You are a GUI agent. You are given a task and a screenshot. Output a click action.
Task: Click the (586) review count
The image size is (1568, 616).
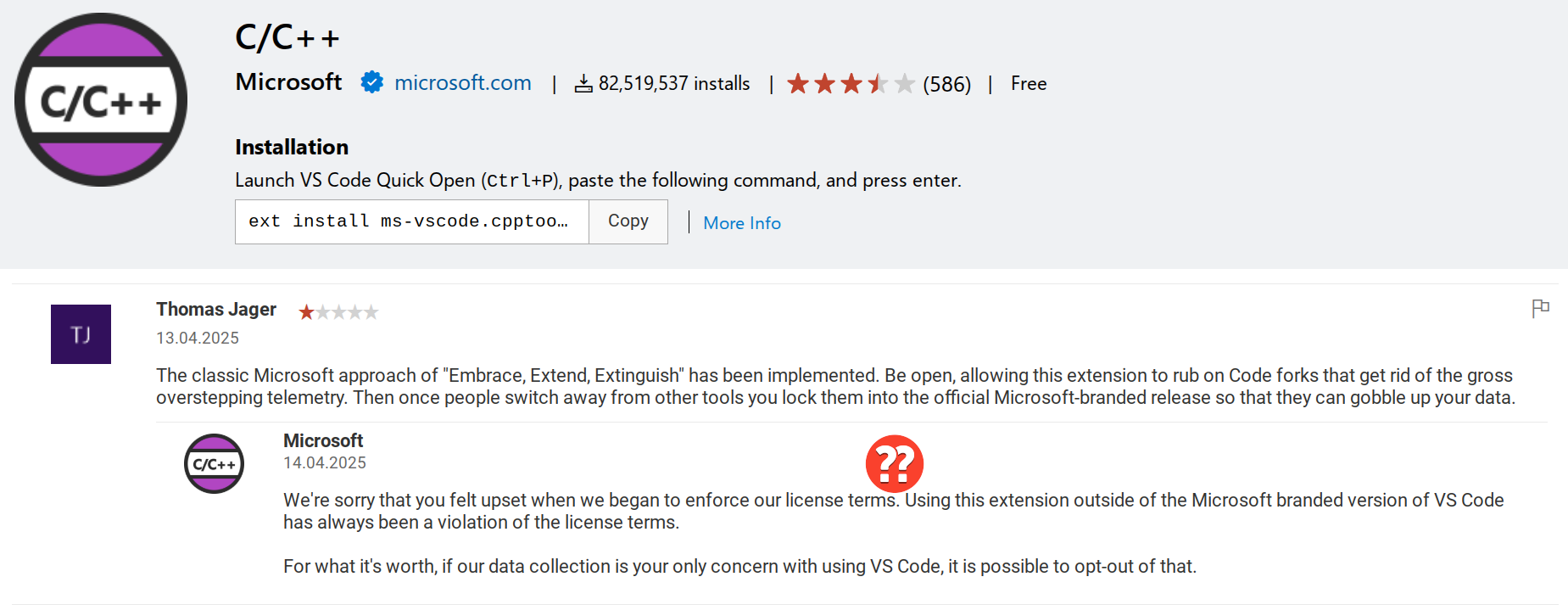point(946,84)
